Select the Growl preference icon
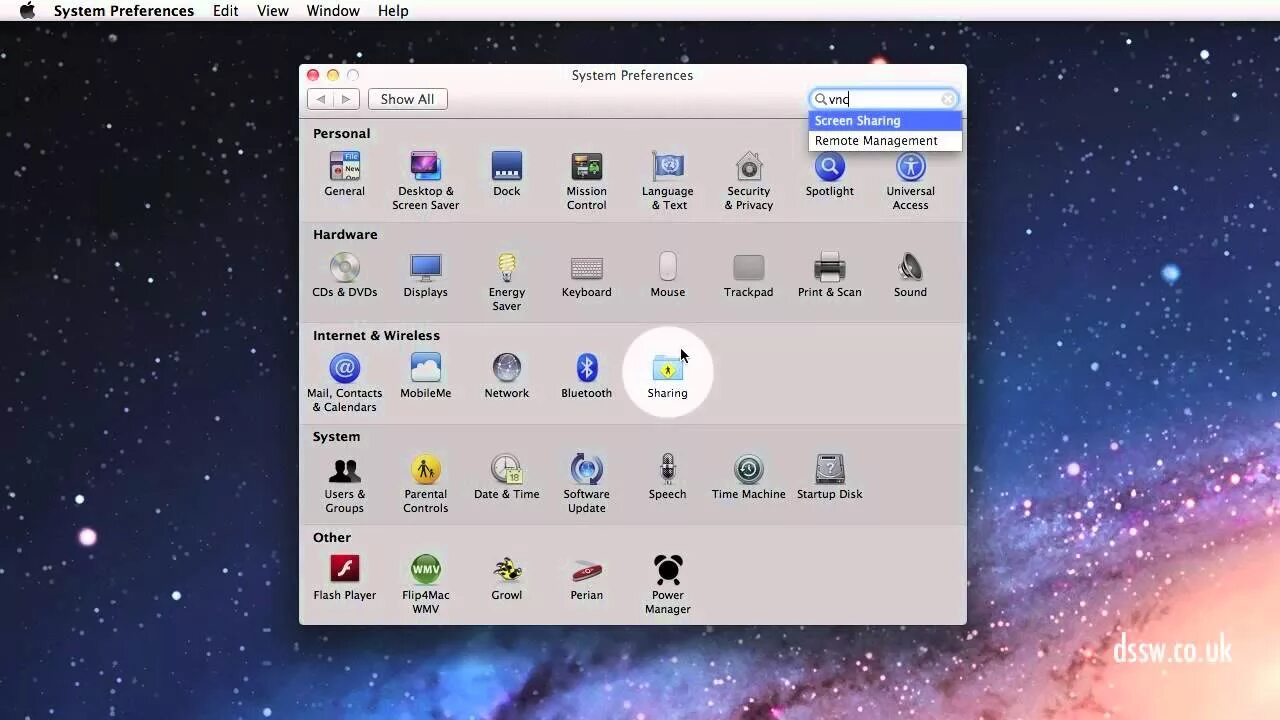Screen dimensions: 1280x720 [506, 567]
